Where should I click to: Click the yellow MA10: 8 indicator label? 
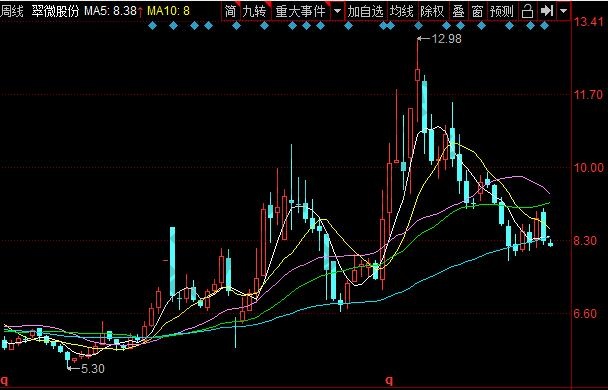tap(169, 11)
